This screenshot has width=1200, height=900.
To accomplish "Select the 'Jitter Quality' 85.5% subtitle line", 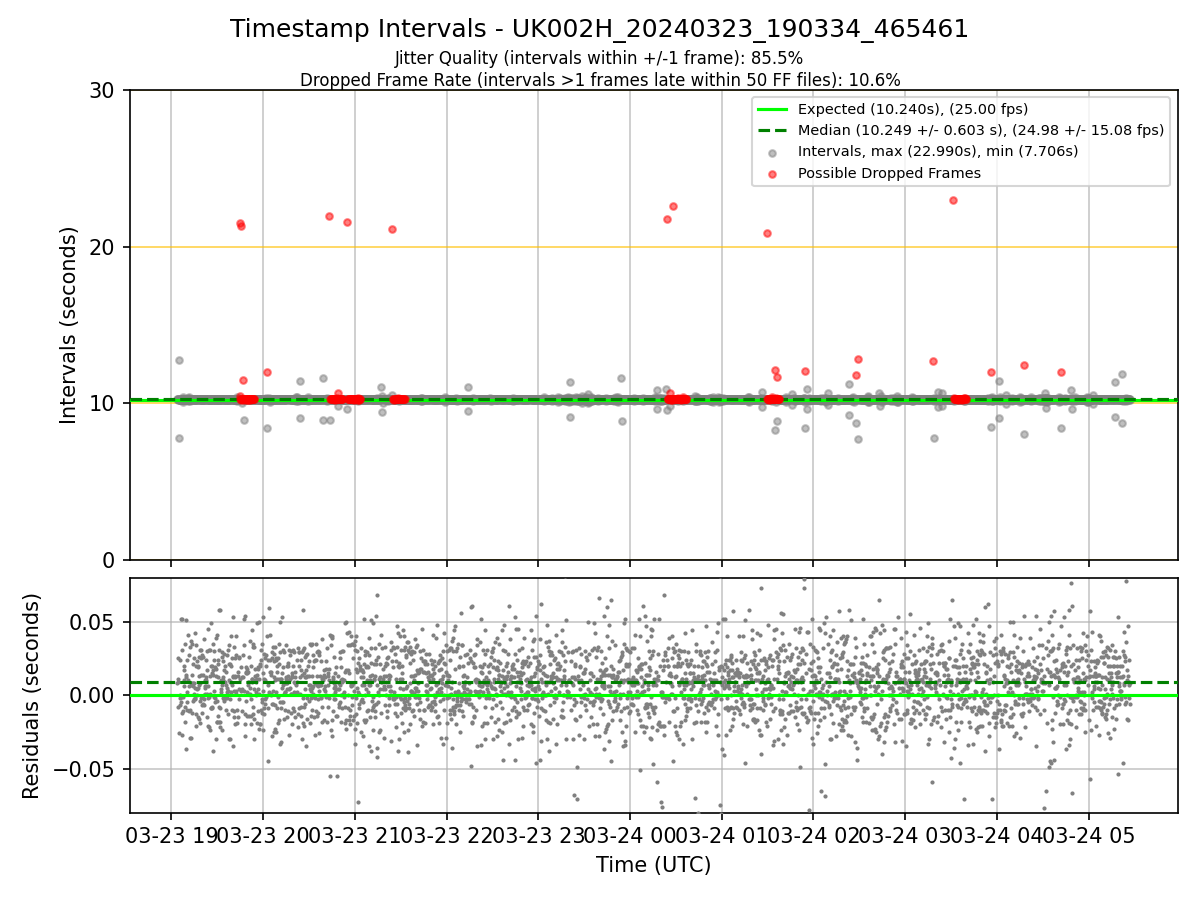I will pyautogui.click(x=599, y=58).
